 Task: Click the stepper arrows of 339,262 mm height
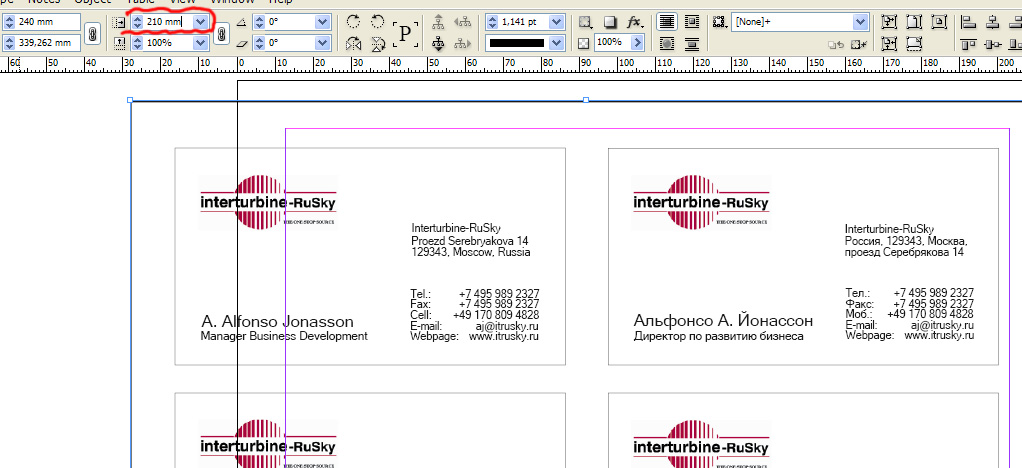pos(8,43)
